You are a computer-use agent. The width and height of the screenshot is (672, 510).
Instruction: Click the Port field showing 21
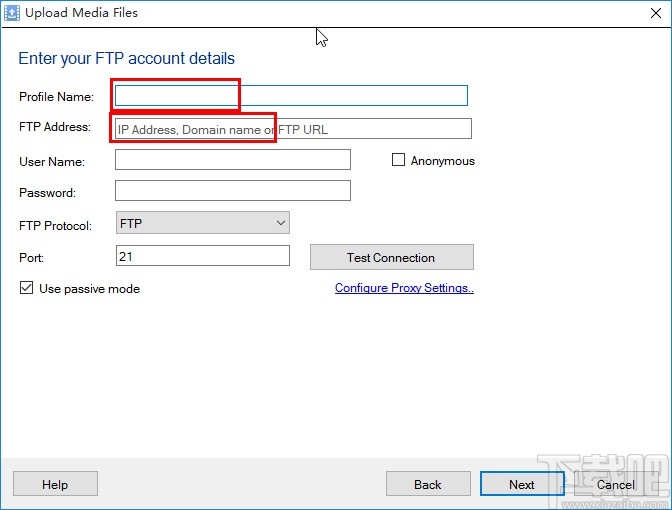point(202,256)
